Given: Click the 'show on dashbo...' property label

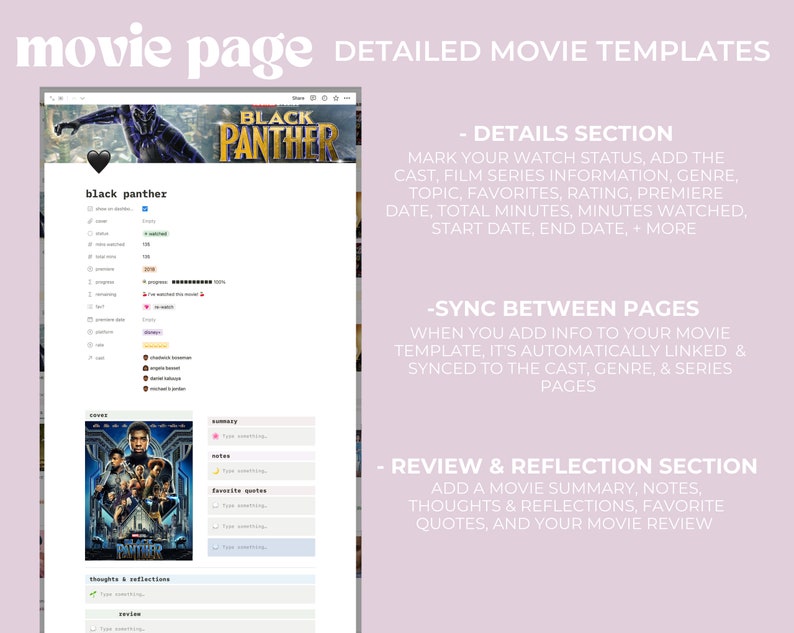Looking at the screenshot, I should pos(114,209).
